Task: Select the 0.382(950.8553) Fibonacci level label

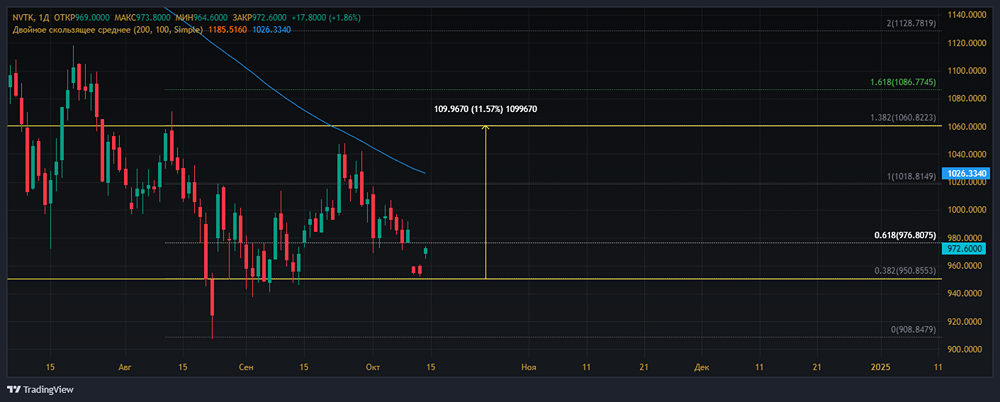Action: tap(905, 271)
